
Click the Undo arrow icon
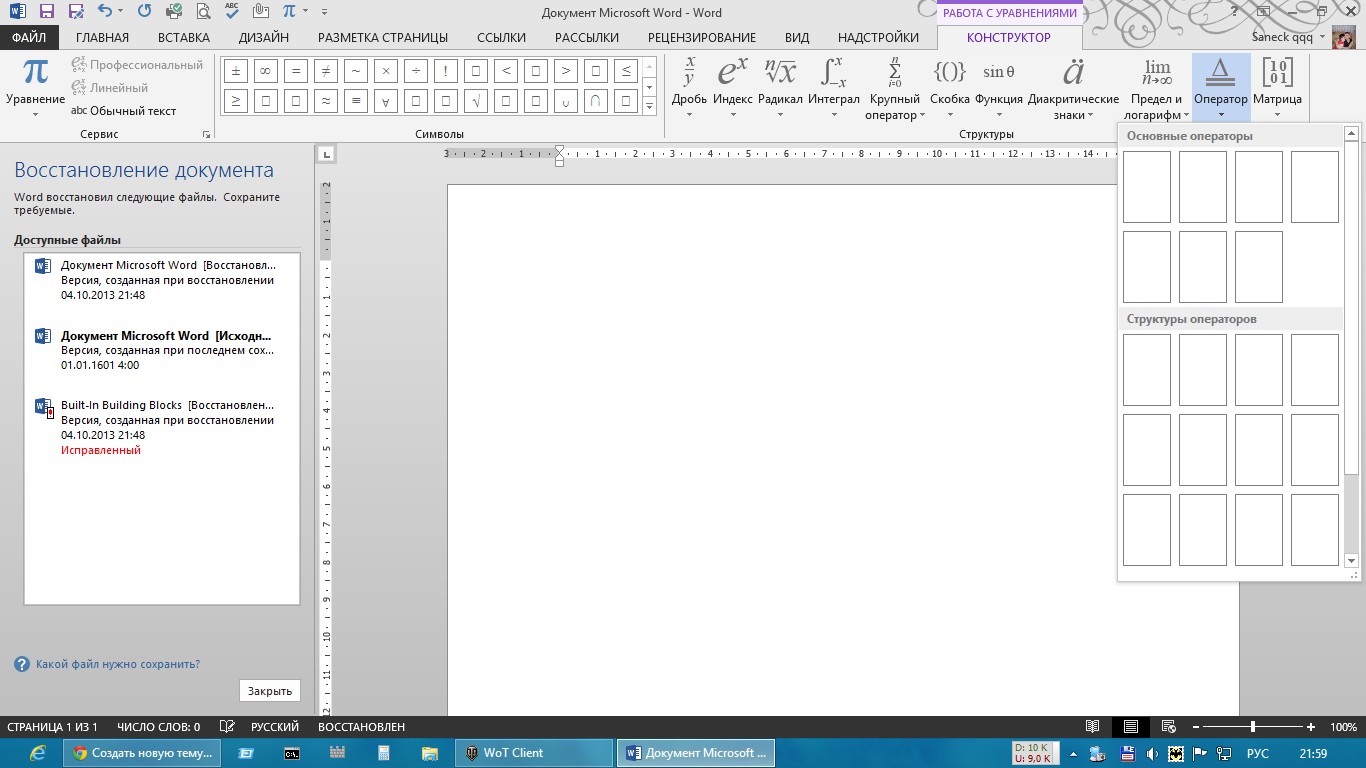pos(106,12)
